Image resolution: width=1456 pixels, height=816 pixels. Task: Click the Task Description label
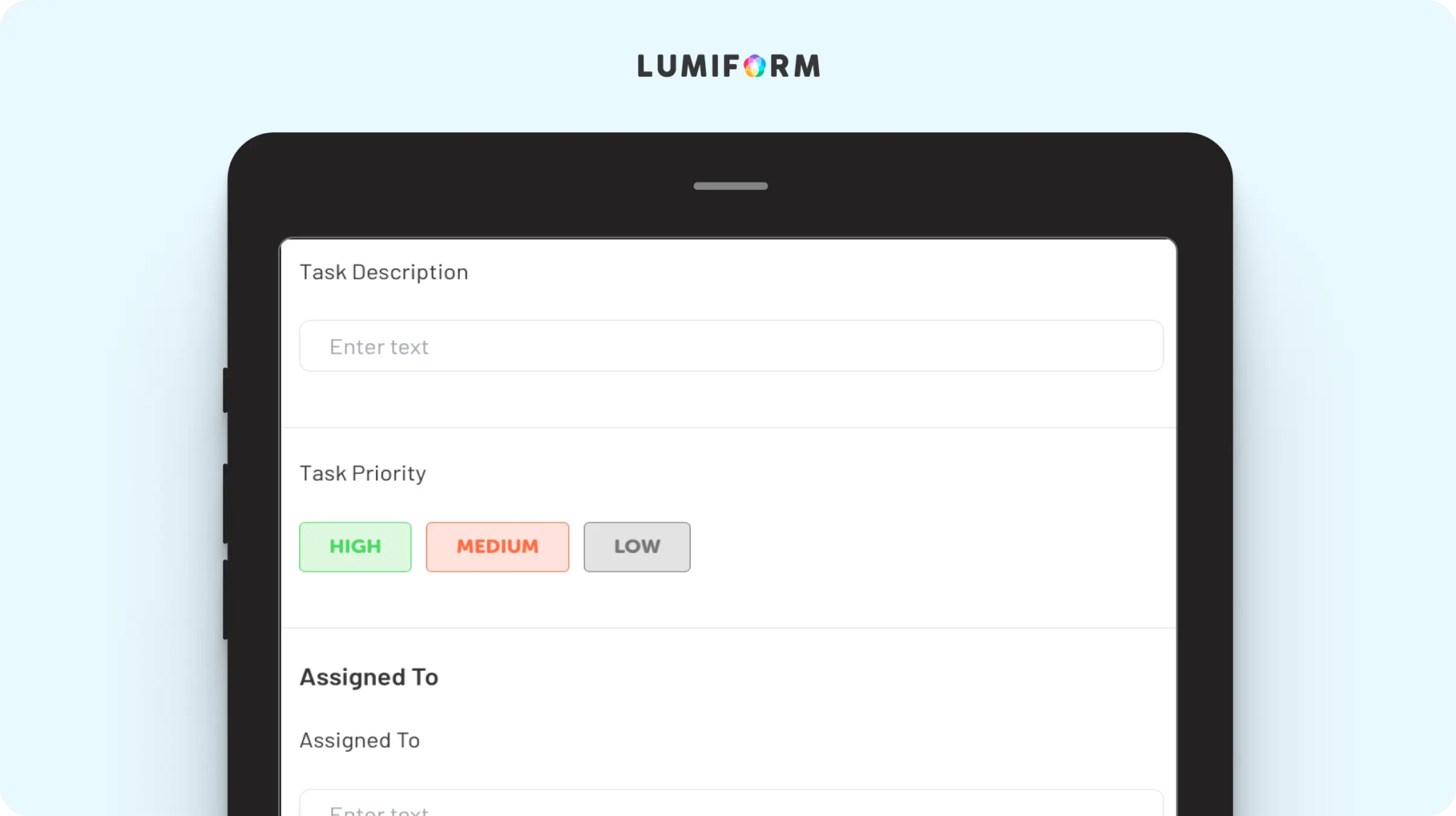[383, 272]
